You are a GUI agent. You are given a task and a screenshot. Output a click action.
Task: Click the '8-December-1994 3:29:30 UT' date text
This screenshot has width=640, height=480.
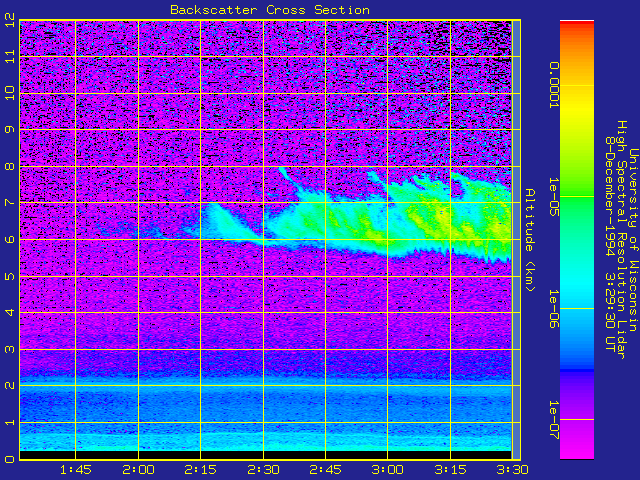(x=610, y=244)
